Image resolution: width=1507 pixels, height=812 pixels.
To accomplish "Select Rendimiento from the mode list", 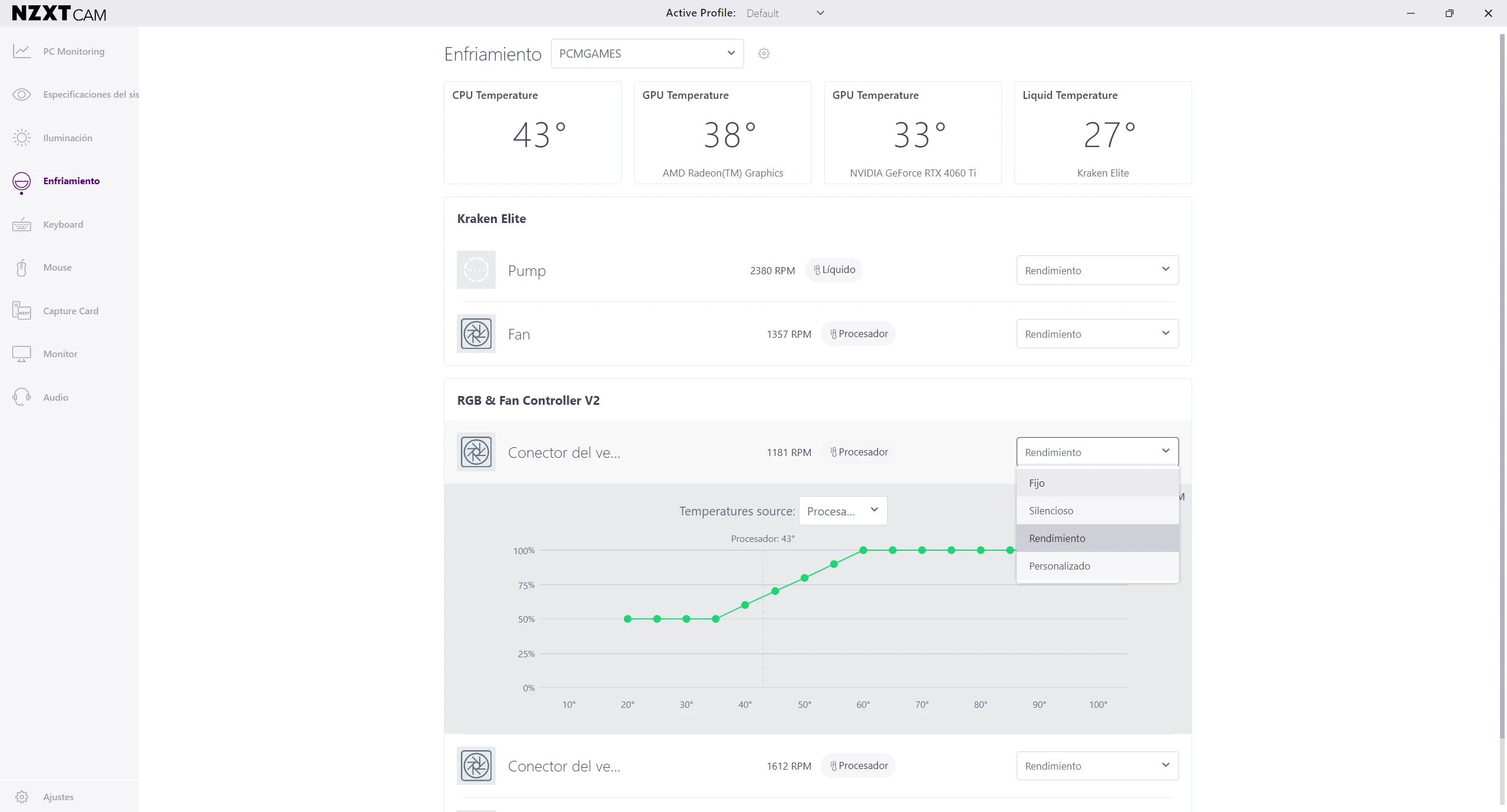I will click(x=1097, y=538).
